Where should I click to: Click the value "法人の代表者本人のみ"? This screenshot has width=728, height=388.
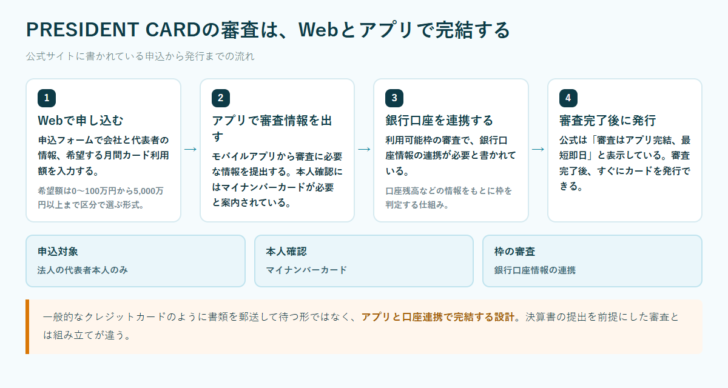click(x=83, y=270)
